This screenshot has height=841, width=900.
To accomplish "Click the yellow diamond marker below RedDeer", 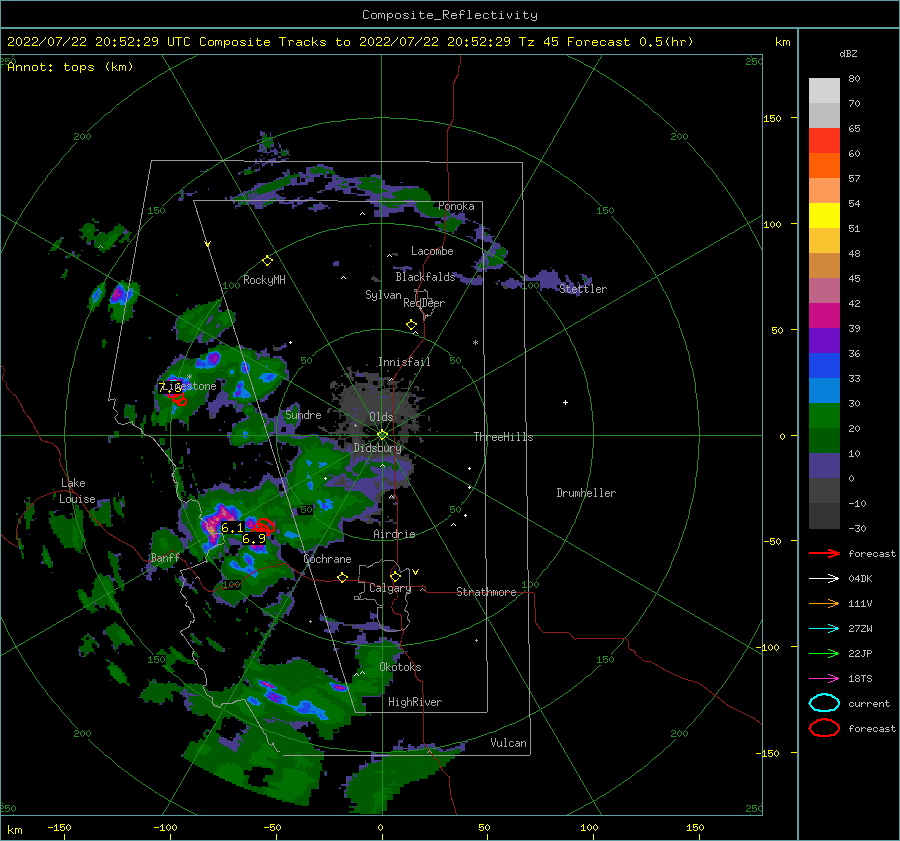I will (x=412, y=325).
